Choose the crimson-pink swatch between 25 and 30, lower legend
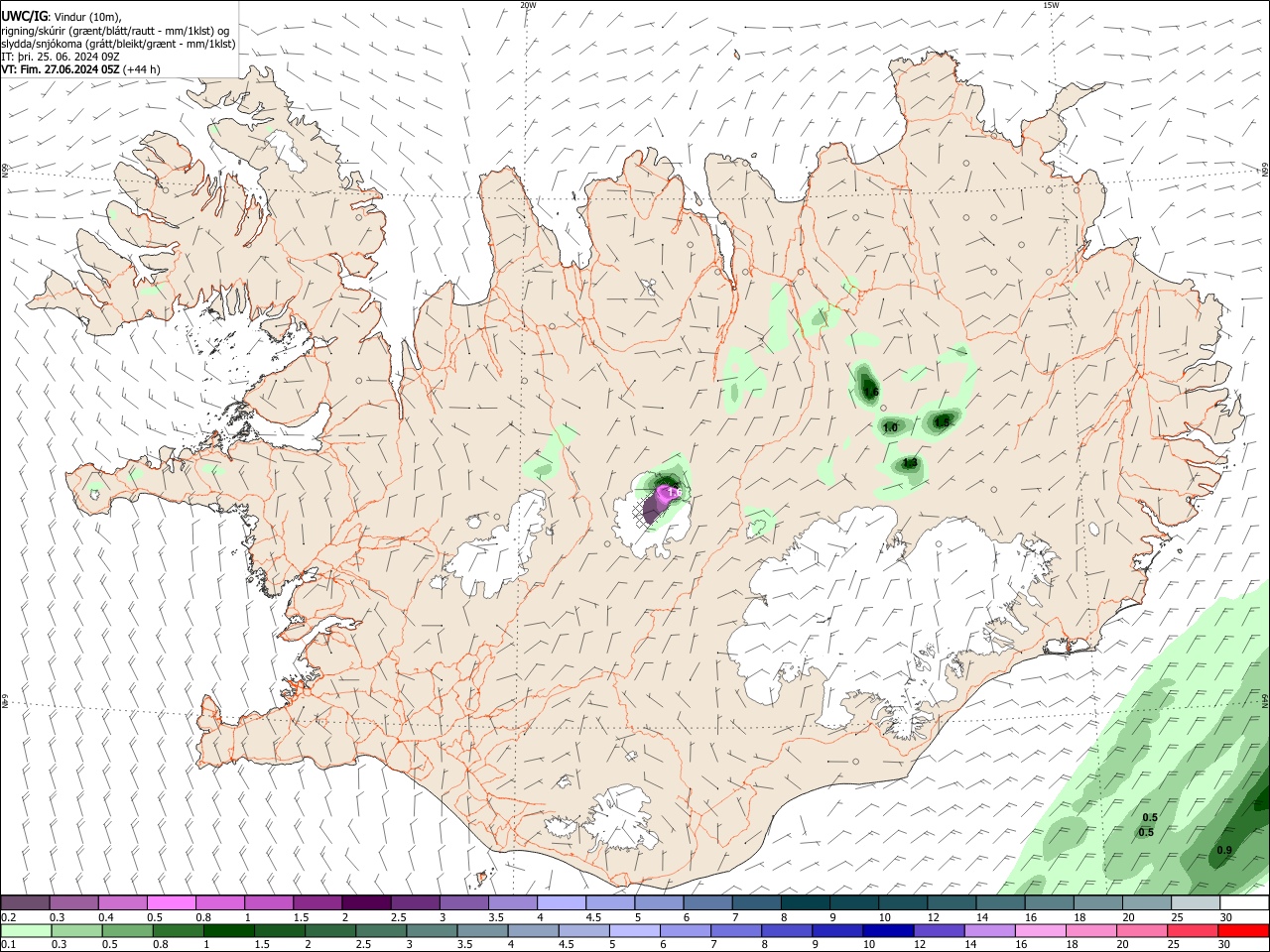 pyautogui.click(x=1193, y=931)
